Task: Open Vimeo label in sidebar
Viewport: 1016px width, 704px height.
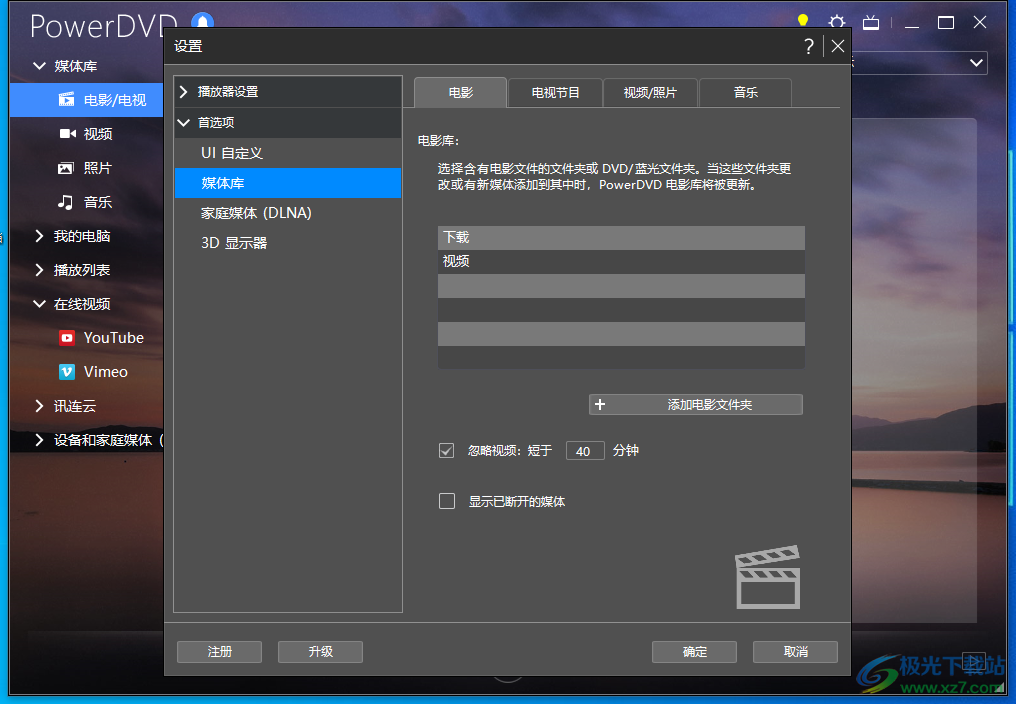Action: 106,371
